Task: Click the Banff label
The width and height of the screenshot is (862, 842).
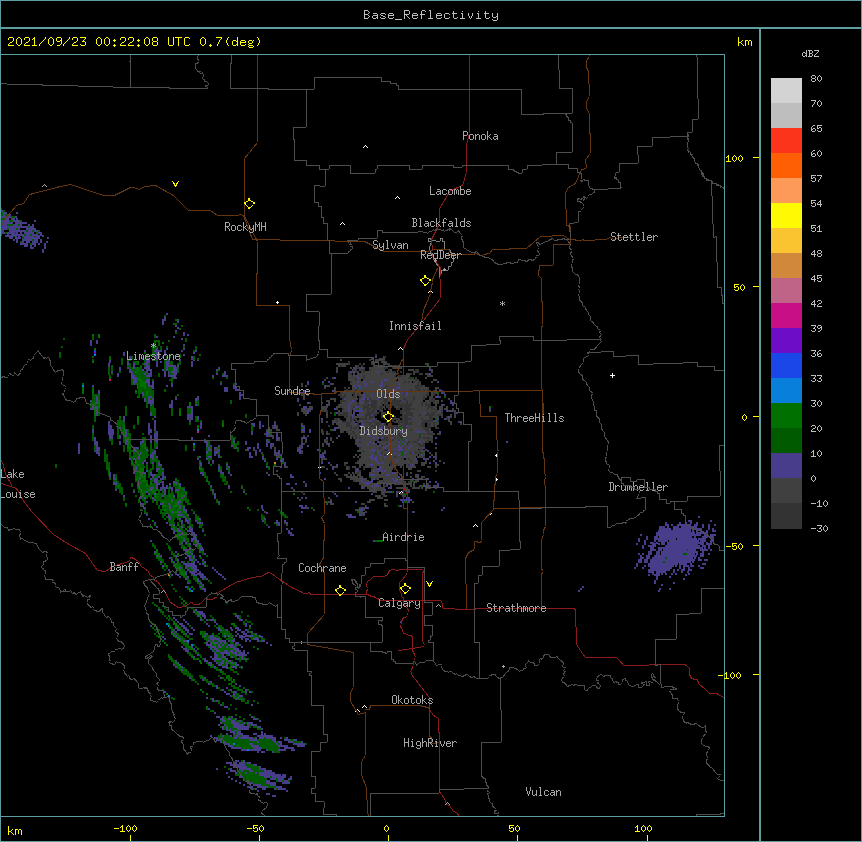Action: [x=124, y=567]
